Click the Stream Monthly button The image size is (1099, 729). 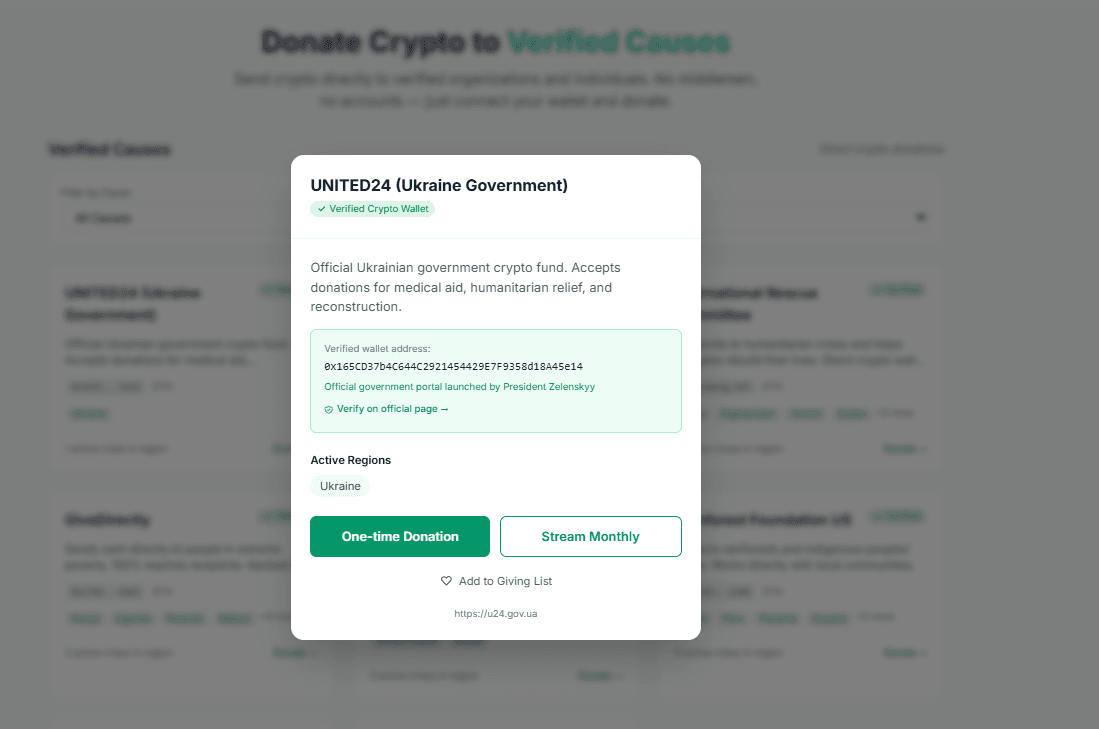click(590, 536)
